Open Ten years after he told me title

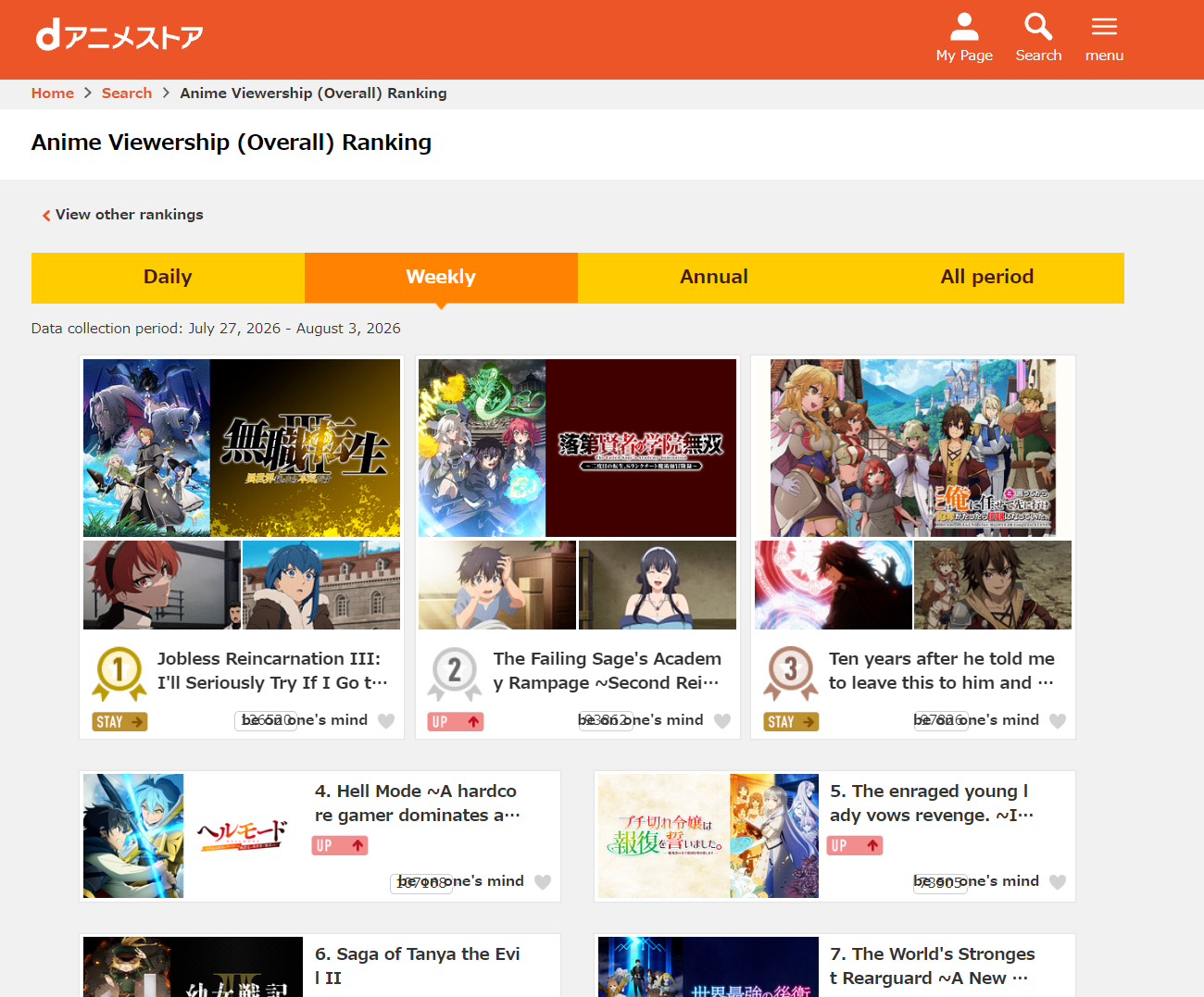point(942,671)
